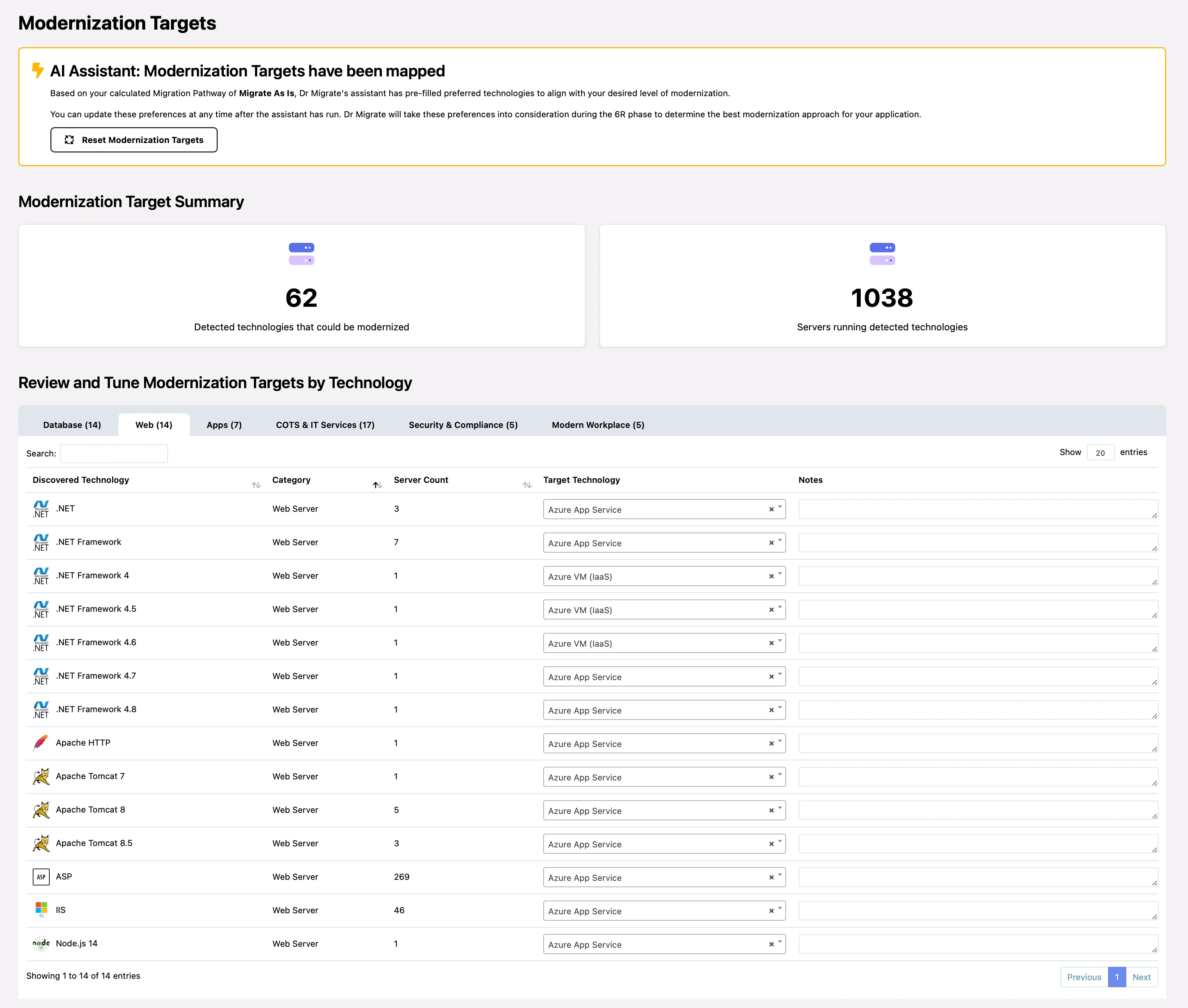Open the Target Technology dropdown for Apache Tomcat 8.5
This screenshot has width=1188, height=1008.
click(x=664, y=844)
